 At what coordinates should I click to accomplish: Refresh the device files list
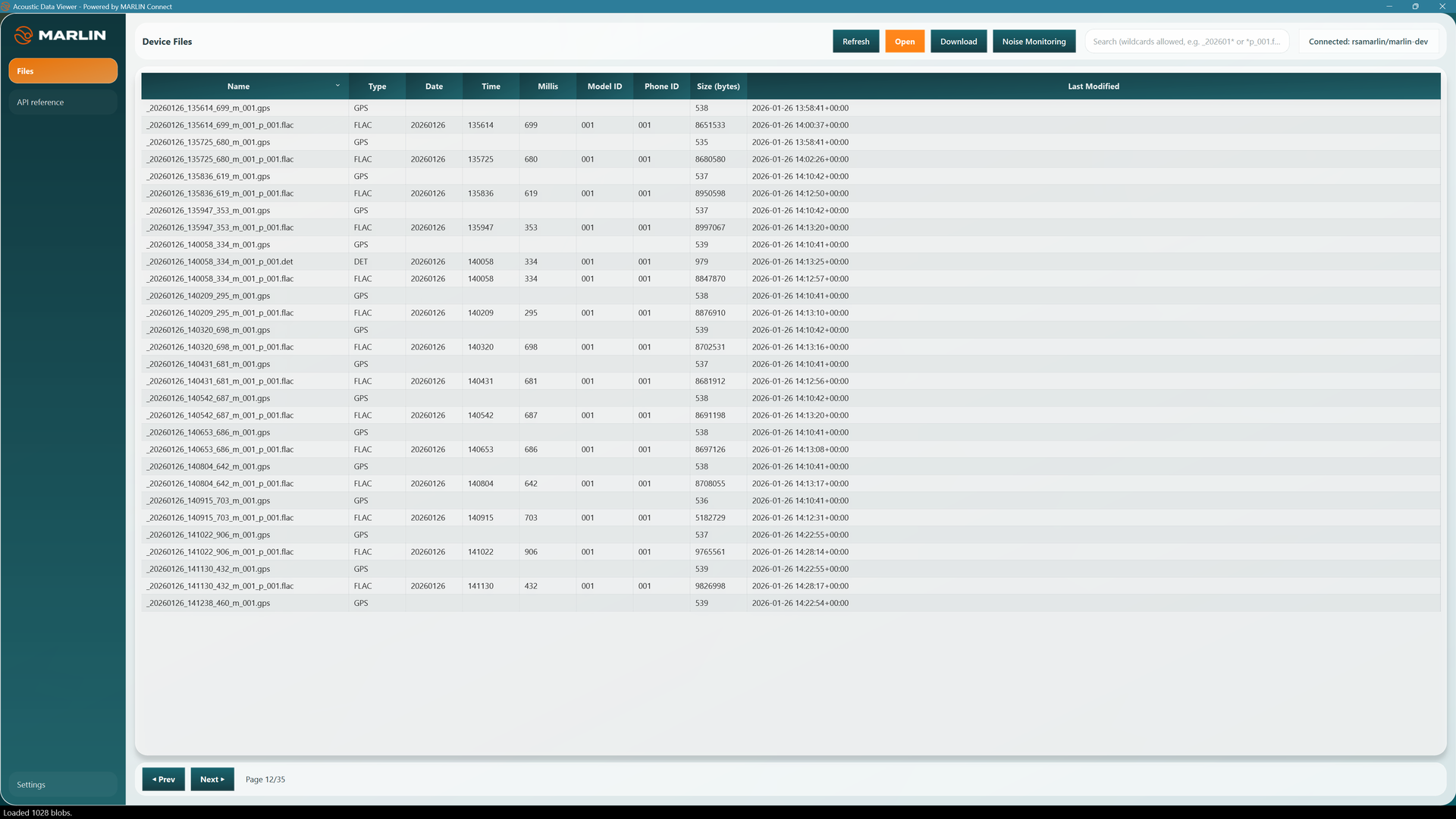point(855,42)
